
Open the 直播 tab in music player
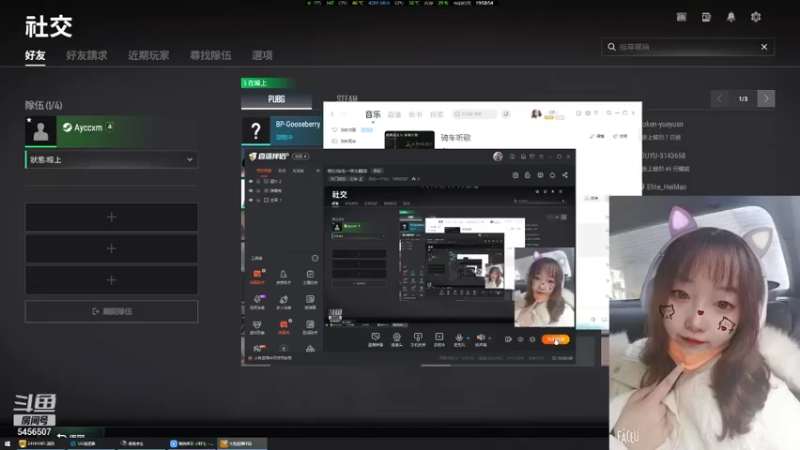(394, 114)
